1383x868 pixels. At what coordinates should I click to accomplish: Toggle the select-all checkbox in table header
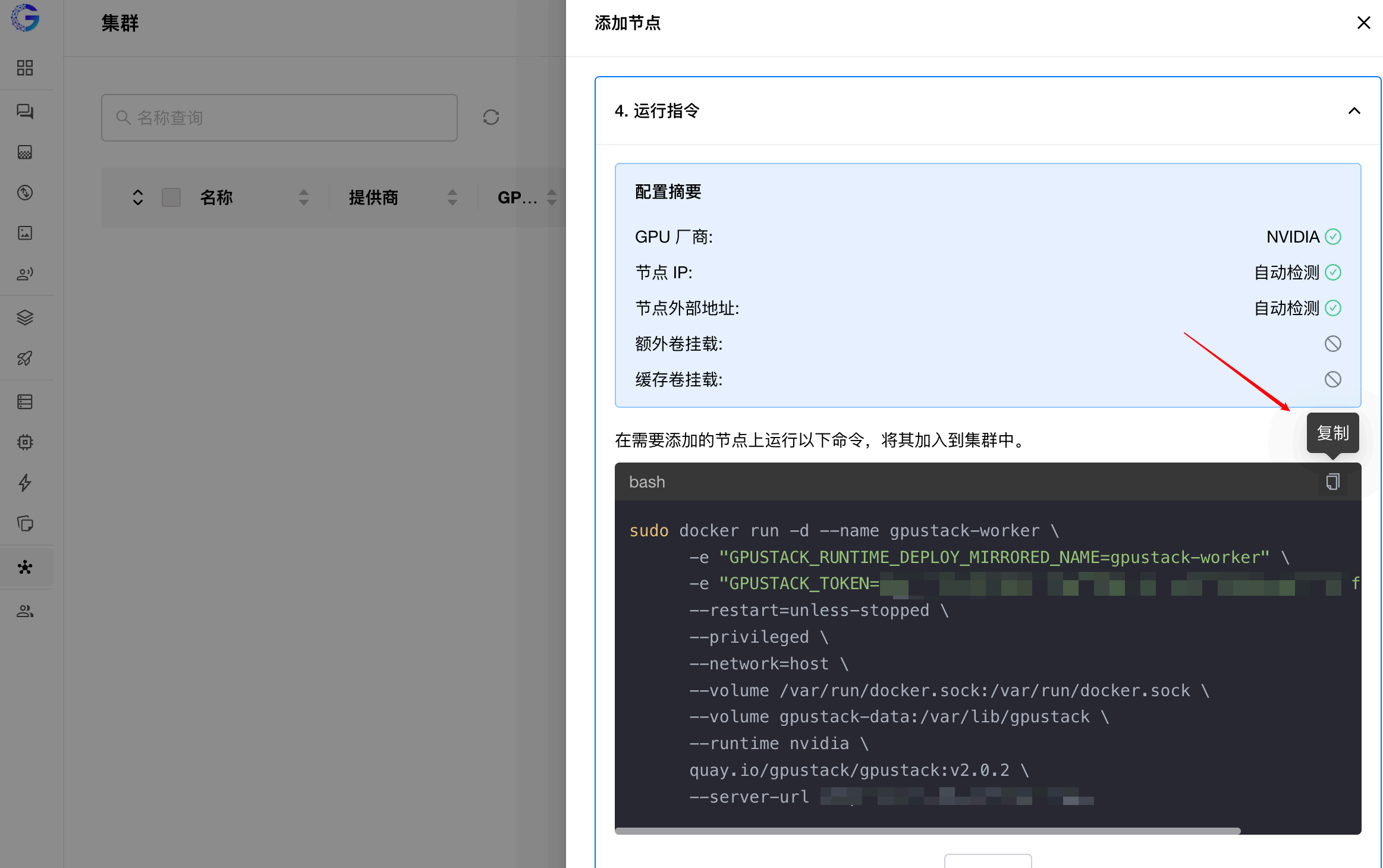(171, 197)
